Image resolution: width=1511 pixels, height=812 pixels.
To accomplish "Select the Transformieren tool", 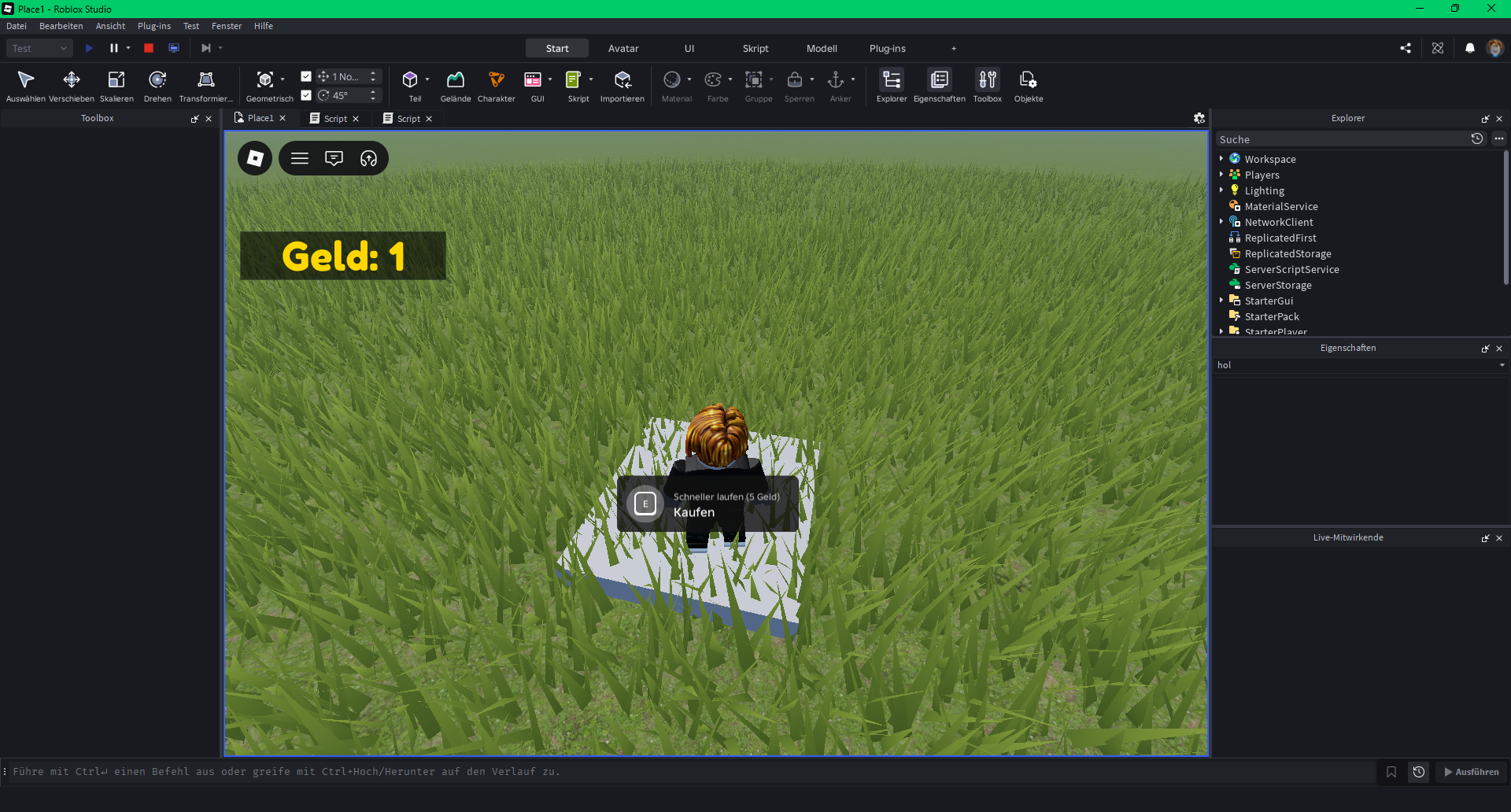I will (x=206, y=86).
